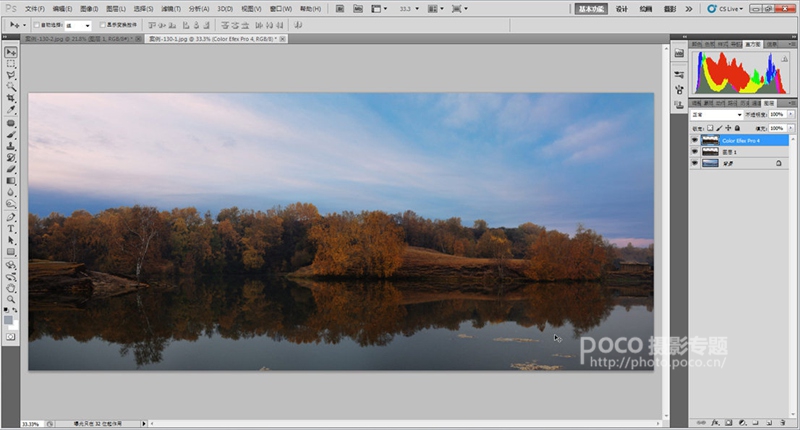
Task: Select the Horizontal Type tool
Action: click(x=11, y=229)
